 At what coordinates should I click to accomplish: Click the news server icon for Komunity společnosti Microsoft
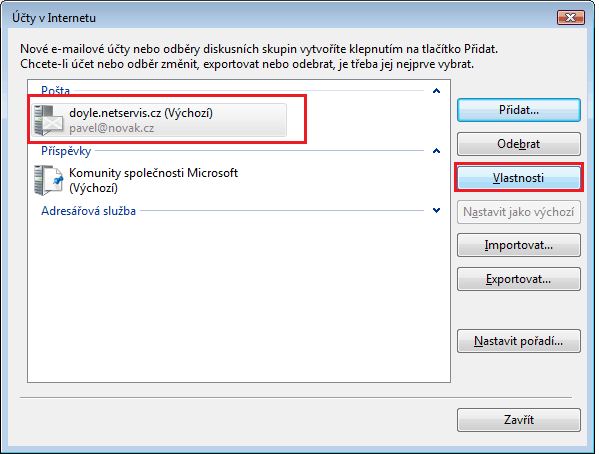tap(49, 180)
